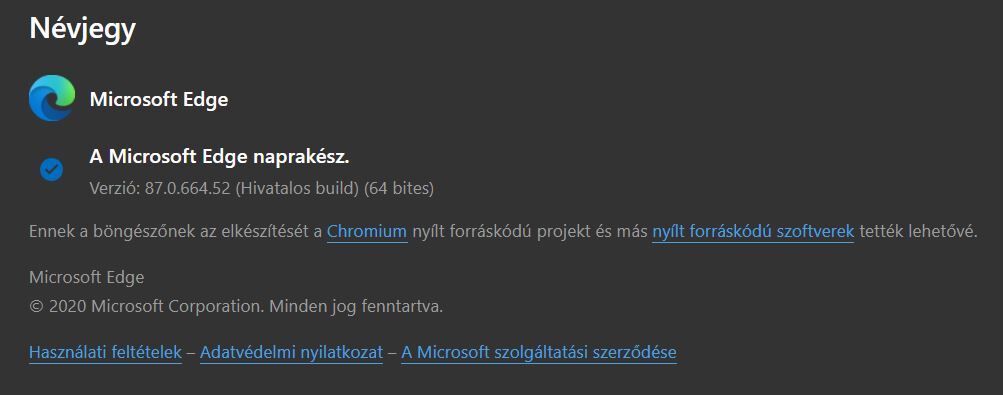Image resolution: width=1003 pixels, height=395 pixels.
Task: Open the Chromium project link
Action: pos(367,231)
